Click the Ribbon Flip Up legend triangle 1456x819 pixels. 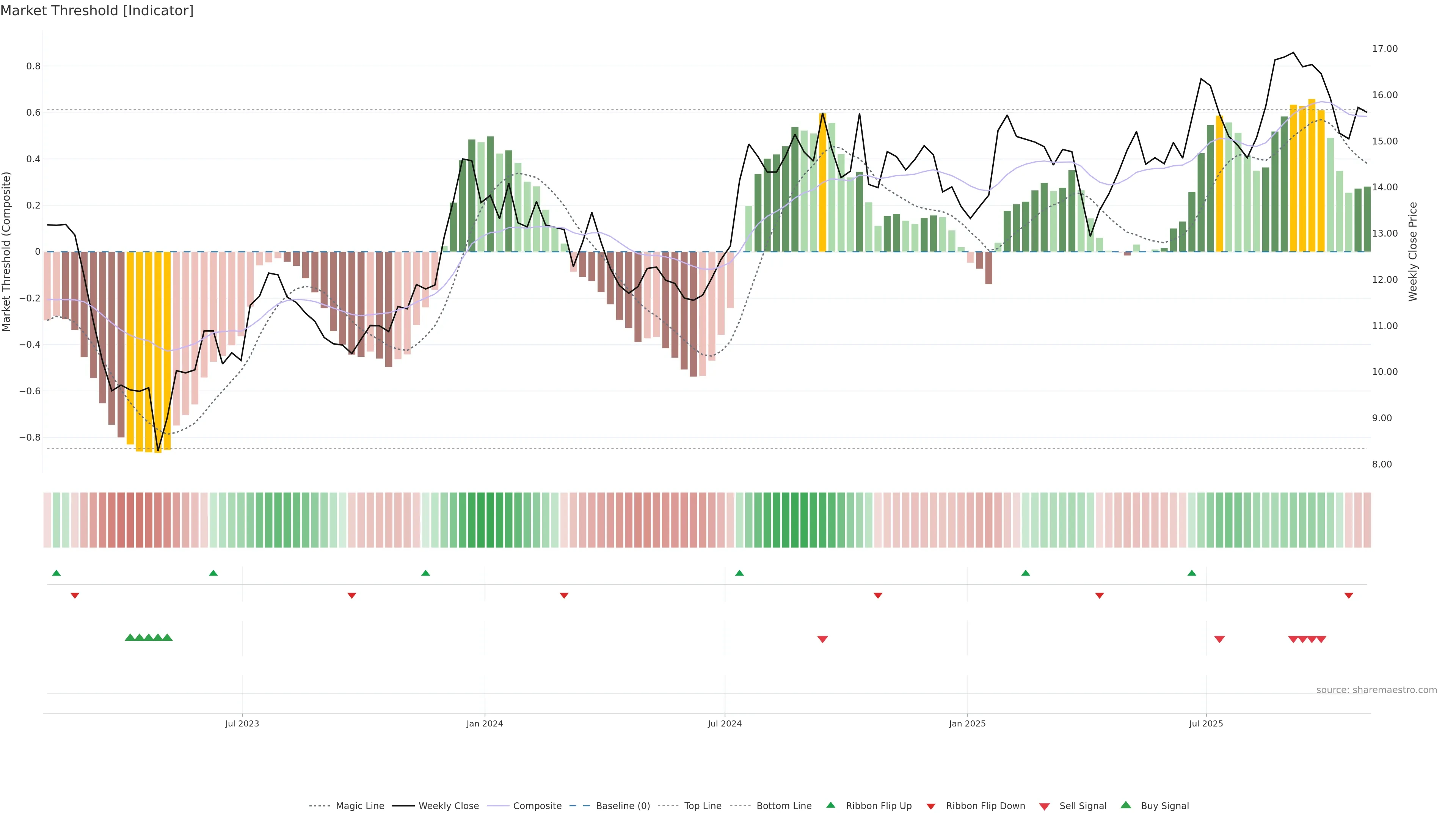(x=830, y=805)
